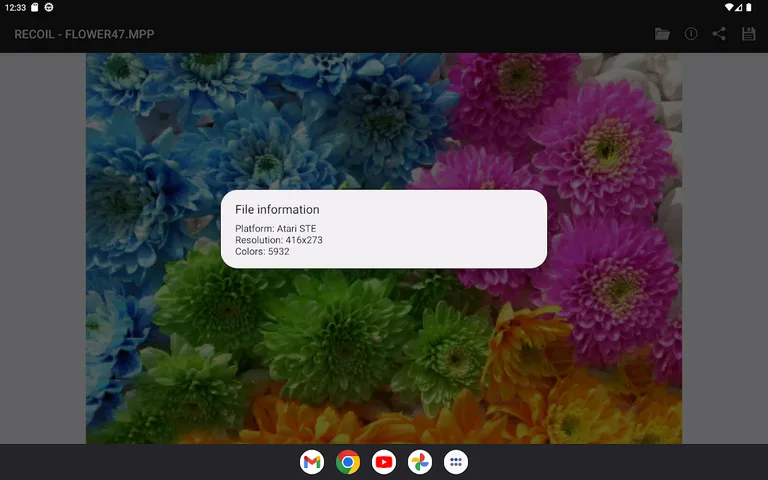Screen dimensions: 768x480
Task: Tap the battery icon in status bar
Action: point(748,7)
